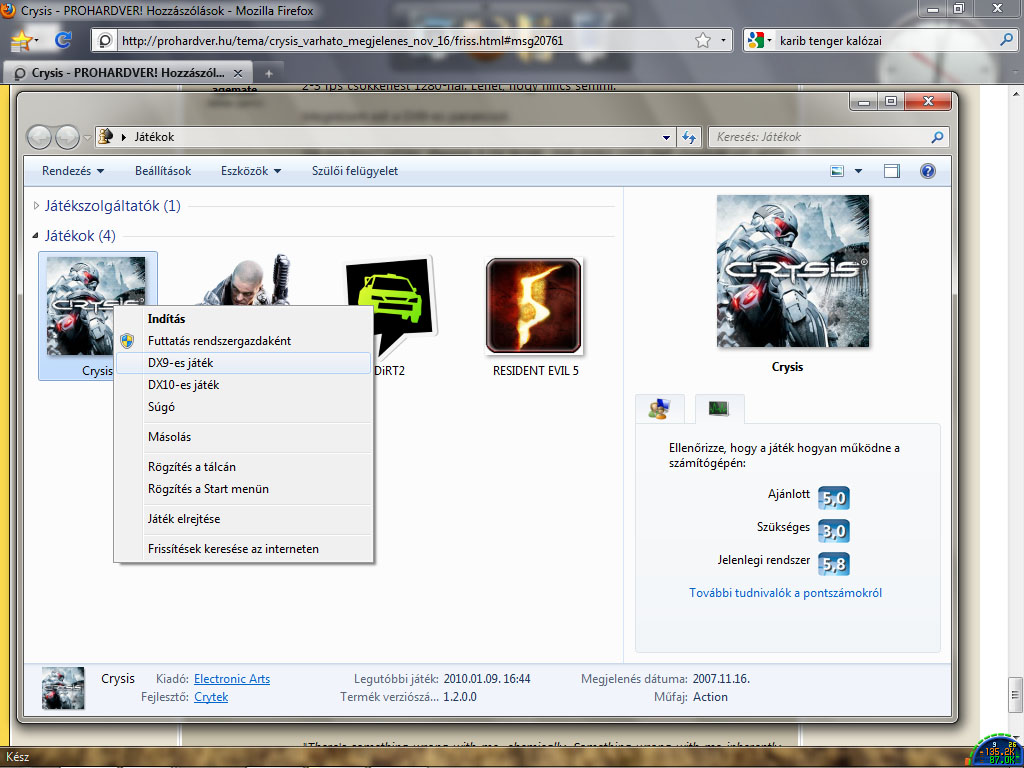Open the Electronic Arts publisher link
1024x768 pixels.
[232, 679]
